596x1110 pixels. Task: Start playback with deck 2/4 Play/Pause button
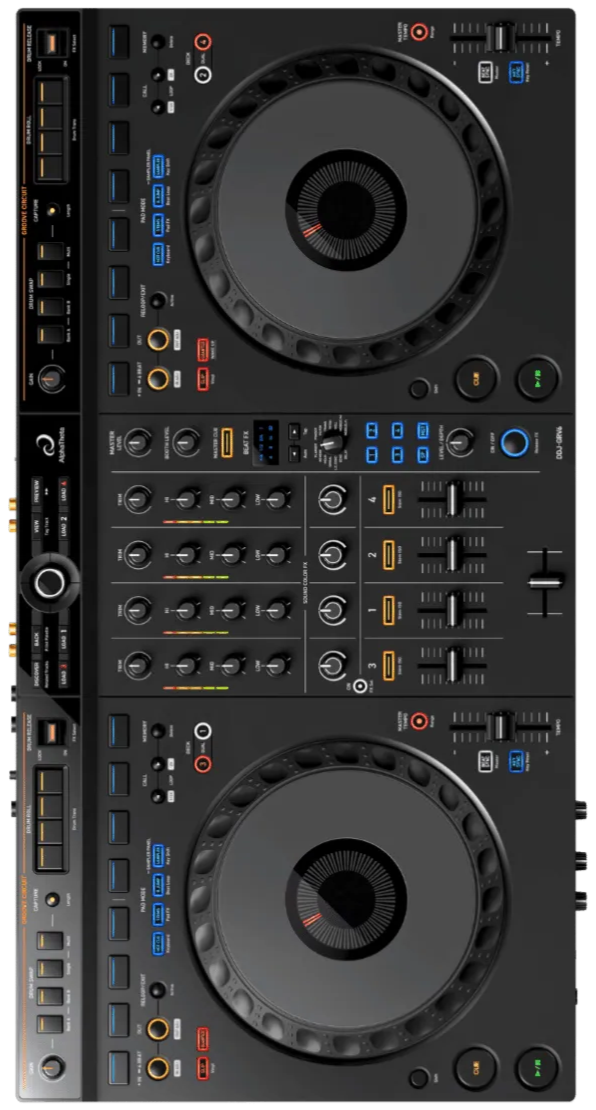tap(538, 379)
